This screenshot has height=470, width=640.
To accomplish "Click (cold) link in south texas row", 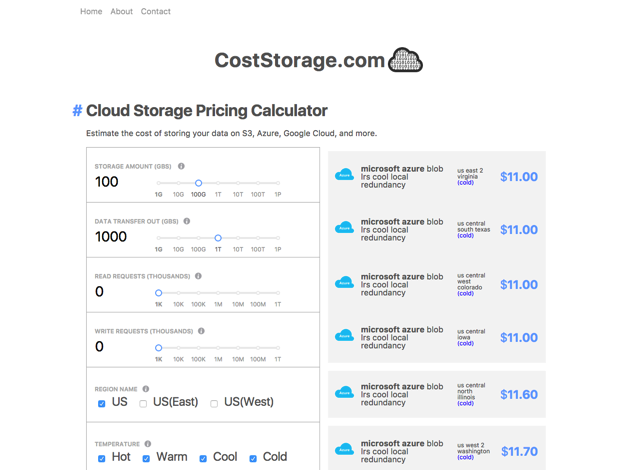I will coord(465,235).
